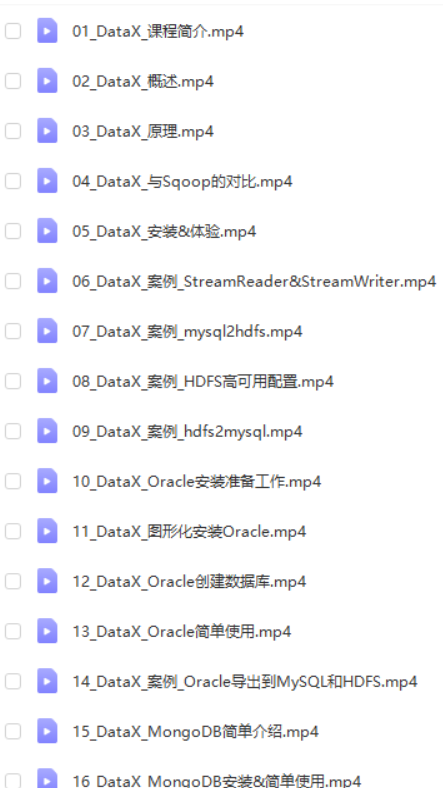Click the video file icon for 04_DataX_与Sqoop的对比.mp4
This screenshot has height=788, width=443.
click(x=47, y=181)
